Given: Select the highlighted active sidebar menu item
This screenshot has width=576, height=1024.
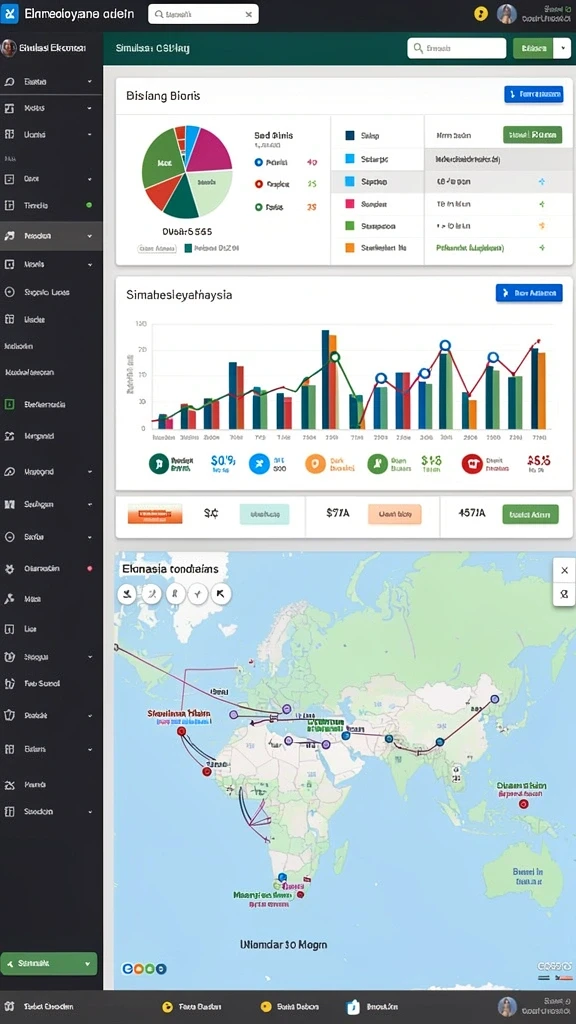Looking at the screenshot, I should 51,236.
